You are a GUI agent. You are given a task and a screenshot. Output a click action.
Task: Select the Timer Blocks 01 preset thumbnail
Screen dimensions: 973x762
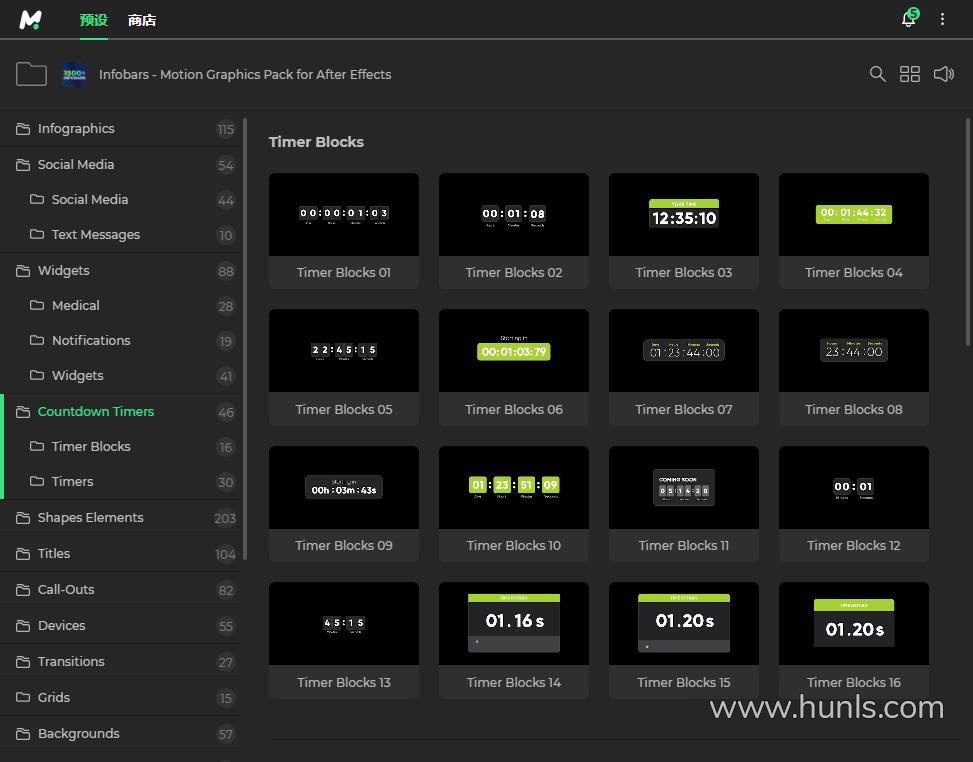[x=344, y=215]
